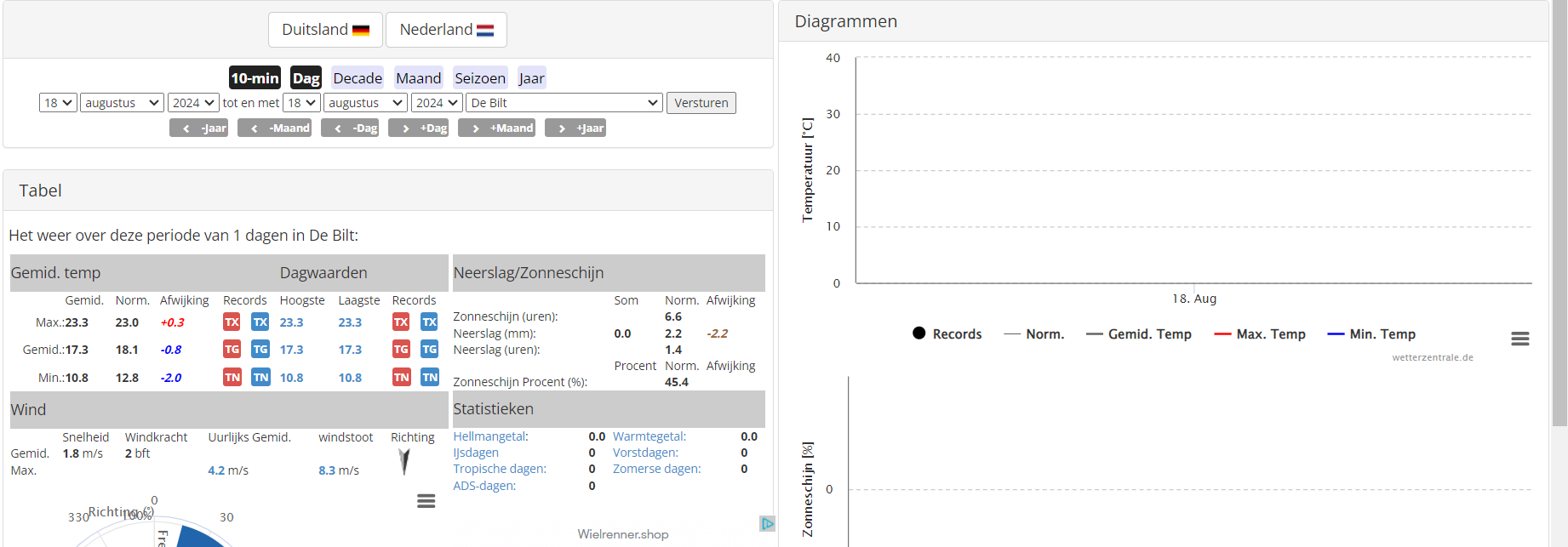1568x547 pixels.
Task: Click blue TN record icon in Min row
Action: pos(260,377)
